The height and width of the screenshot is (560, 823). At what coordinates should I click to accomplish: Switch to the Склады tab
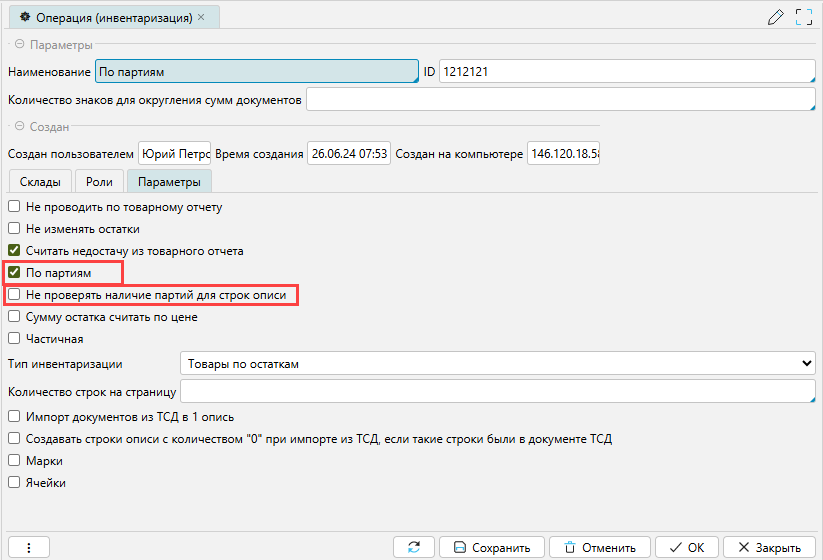point(40,181)
